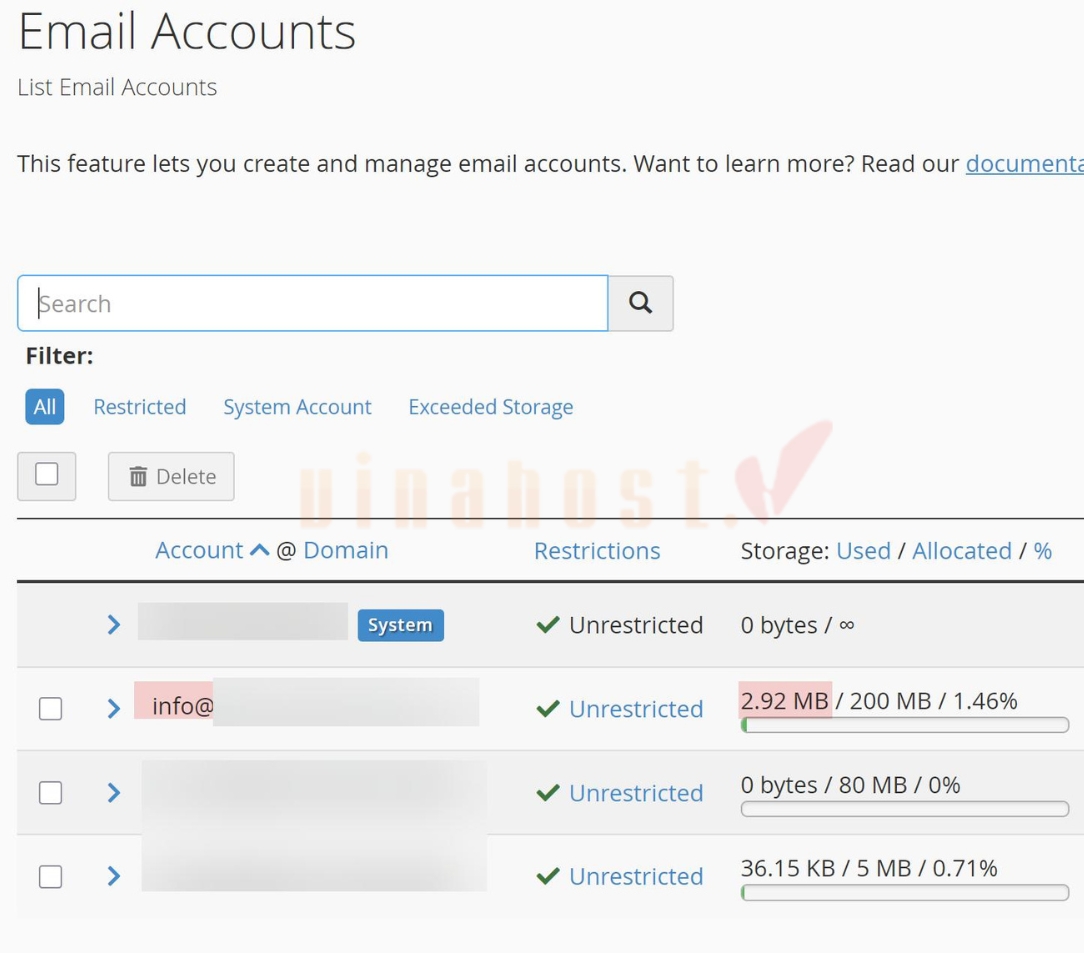Tick the select-all checkbox above the table
The image size is (1084, 953).
click(x=46, y=475)
